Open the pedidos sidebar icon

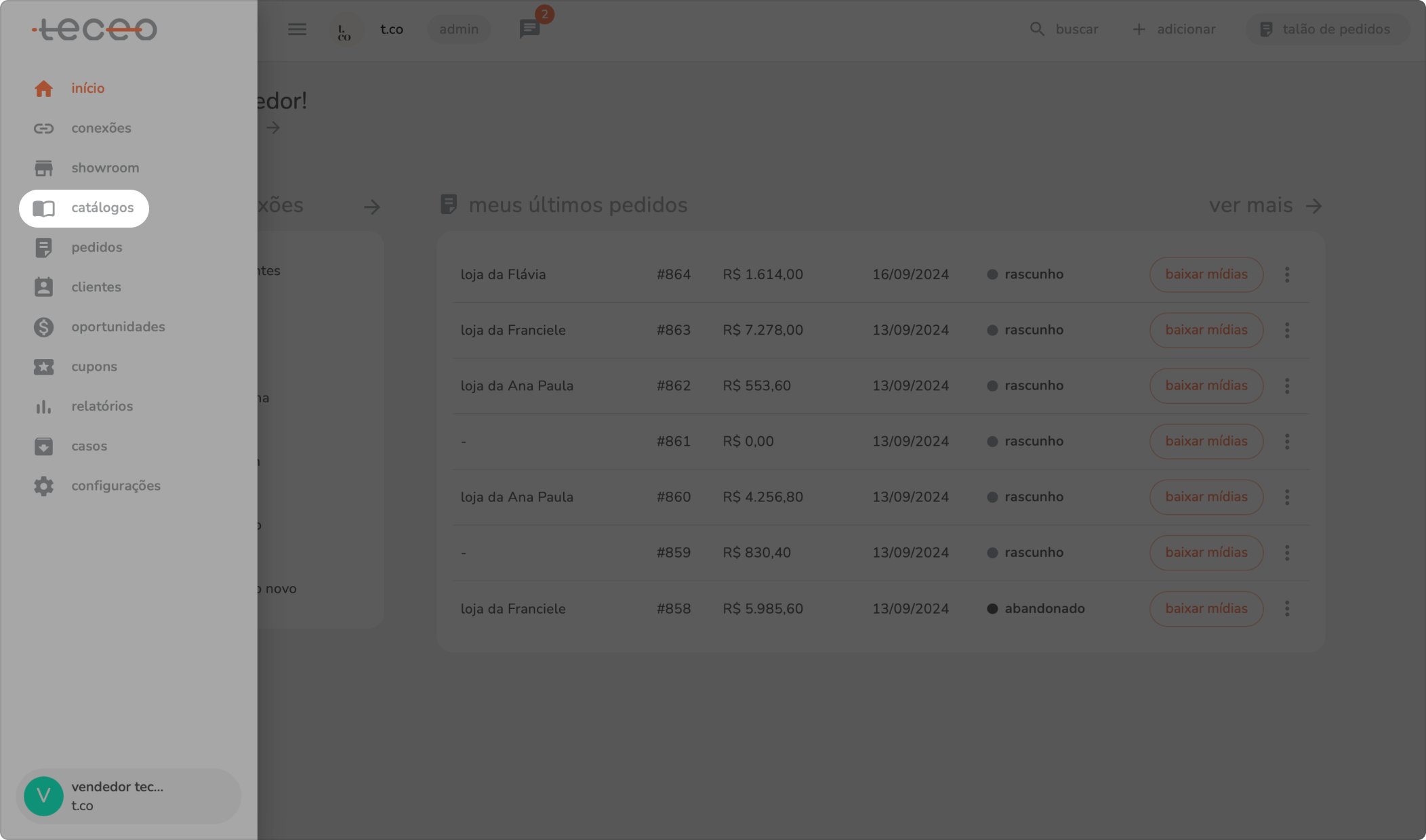tap(43, 248)
